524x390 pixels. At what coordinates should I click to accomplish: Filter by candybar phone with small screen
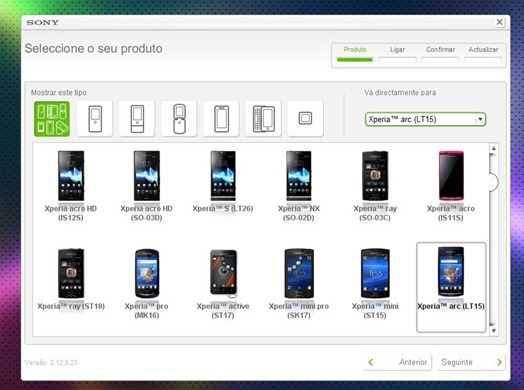coord(95,119)
